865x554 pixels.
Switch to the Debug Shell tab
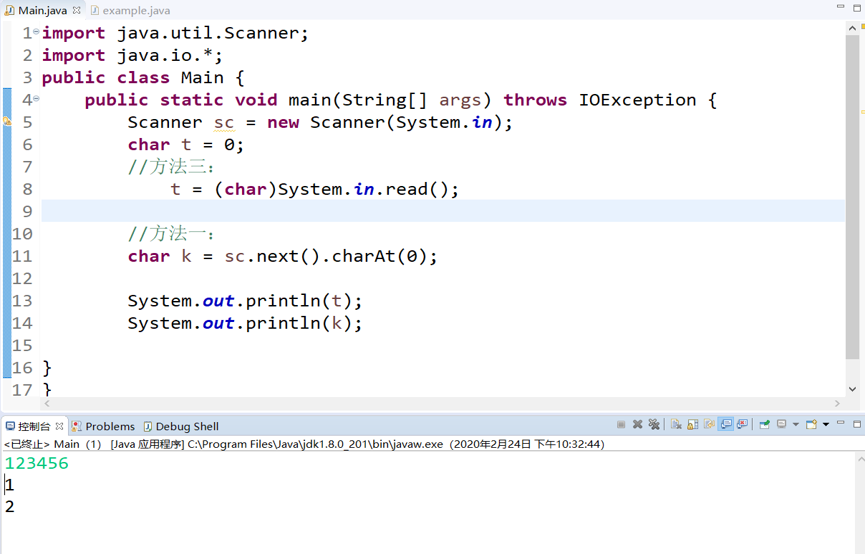tap(186, 426)
